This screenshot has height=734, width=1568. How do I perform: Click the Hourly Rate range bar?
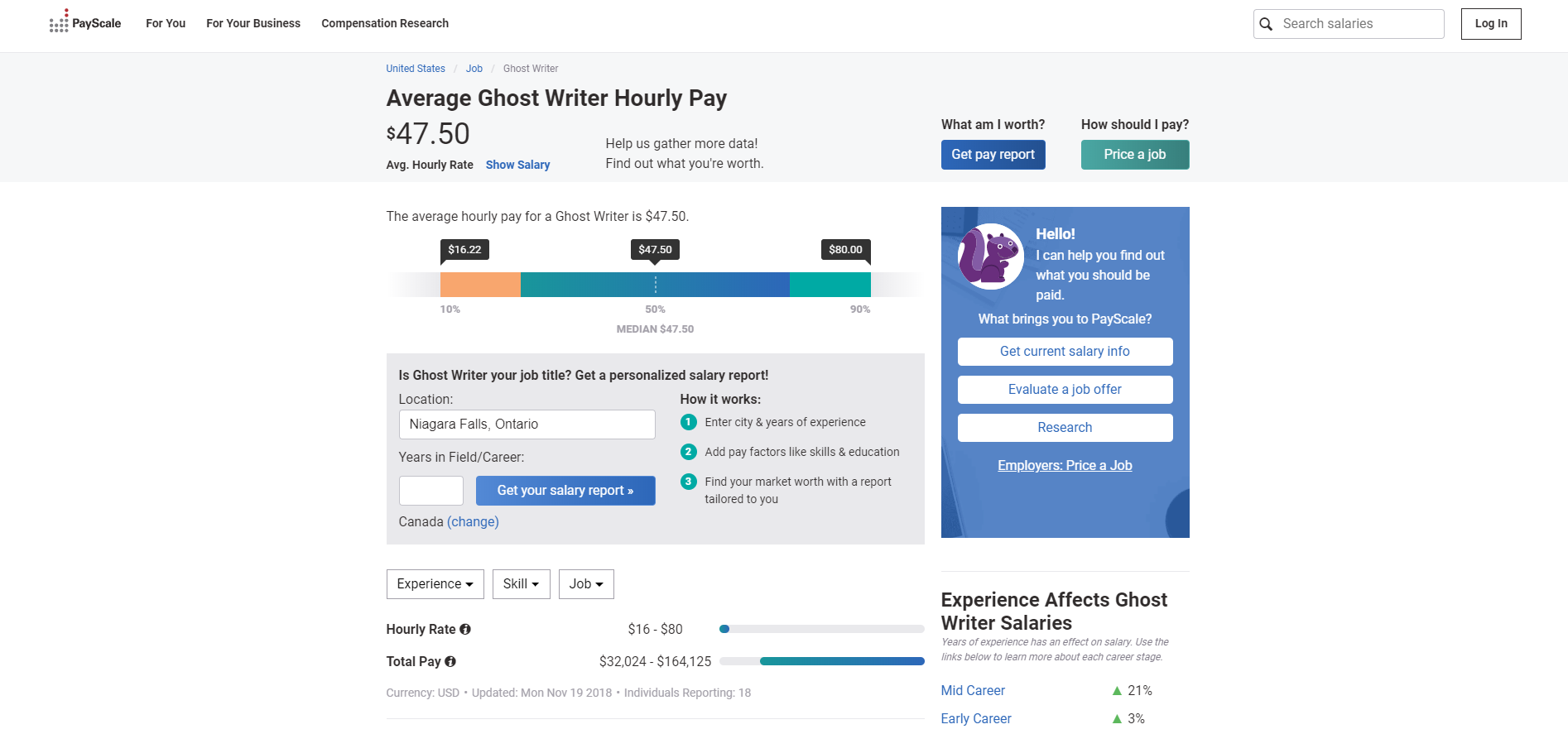tap(822, 629)
